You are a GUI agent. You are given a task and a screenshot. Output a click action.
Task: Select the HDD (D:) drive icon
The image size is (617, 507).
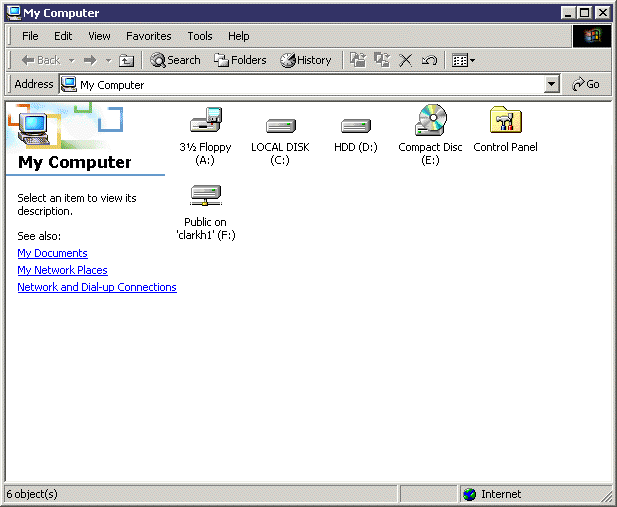click(x=355, y=125)
